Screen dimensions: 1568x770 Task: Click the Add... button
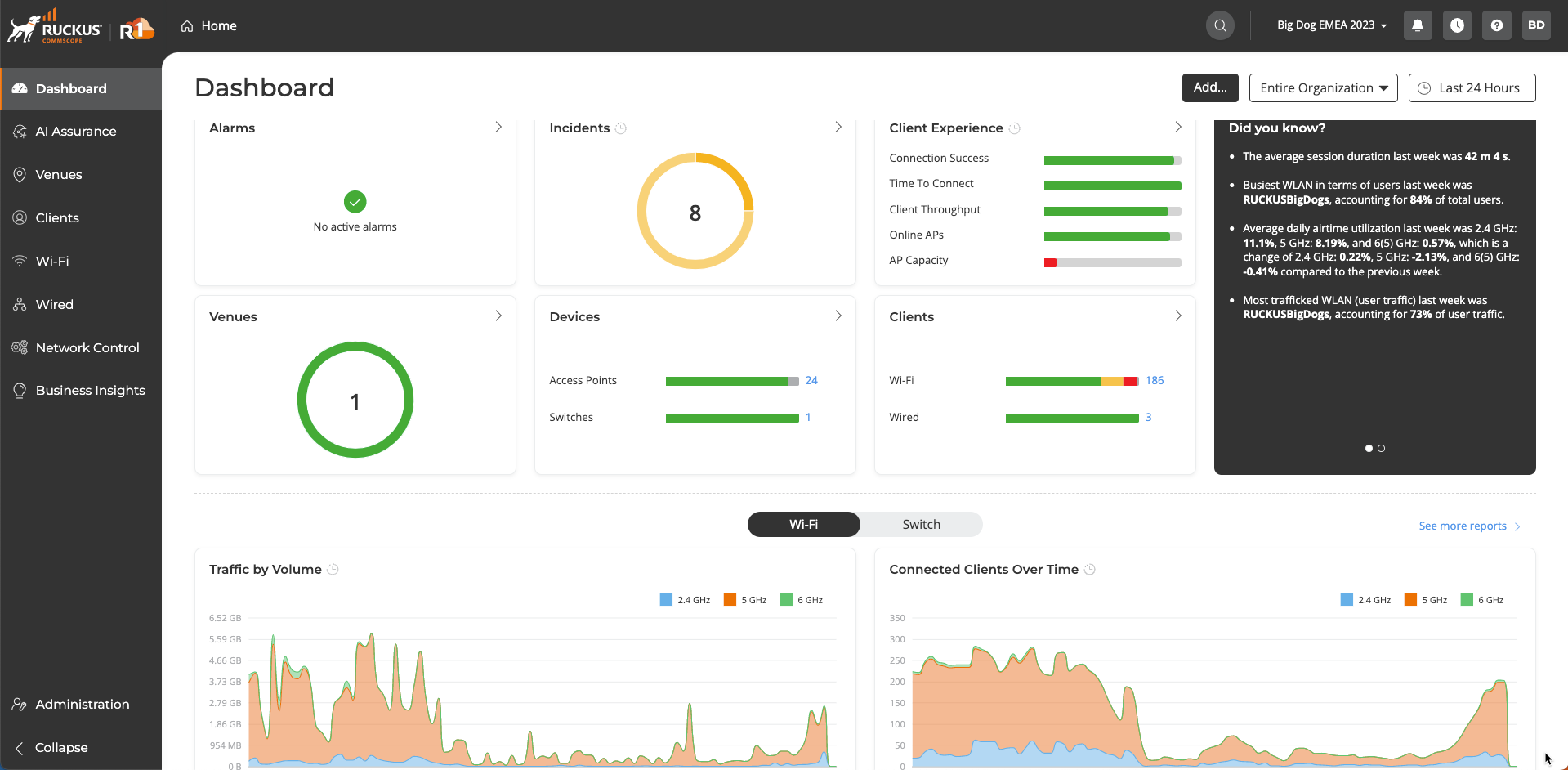[1210, 87]
